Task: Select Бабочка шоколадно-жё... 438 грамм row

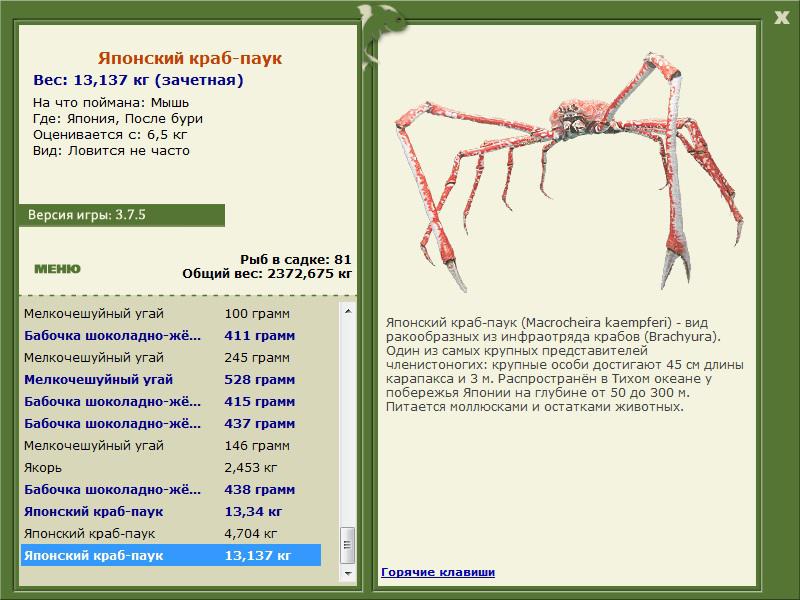Action: [171, 489]
